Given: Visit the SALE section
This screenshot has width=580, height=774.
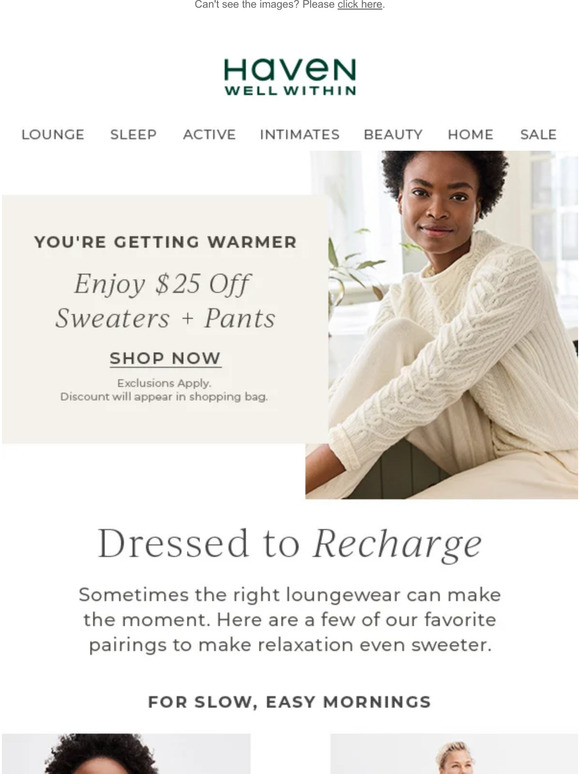Looking at the screenshot, I should click(538, 134).
